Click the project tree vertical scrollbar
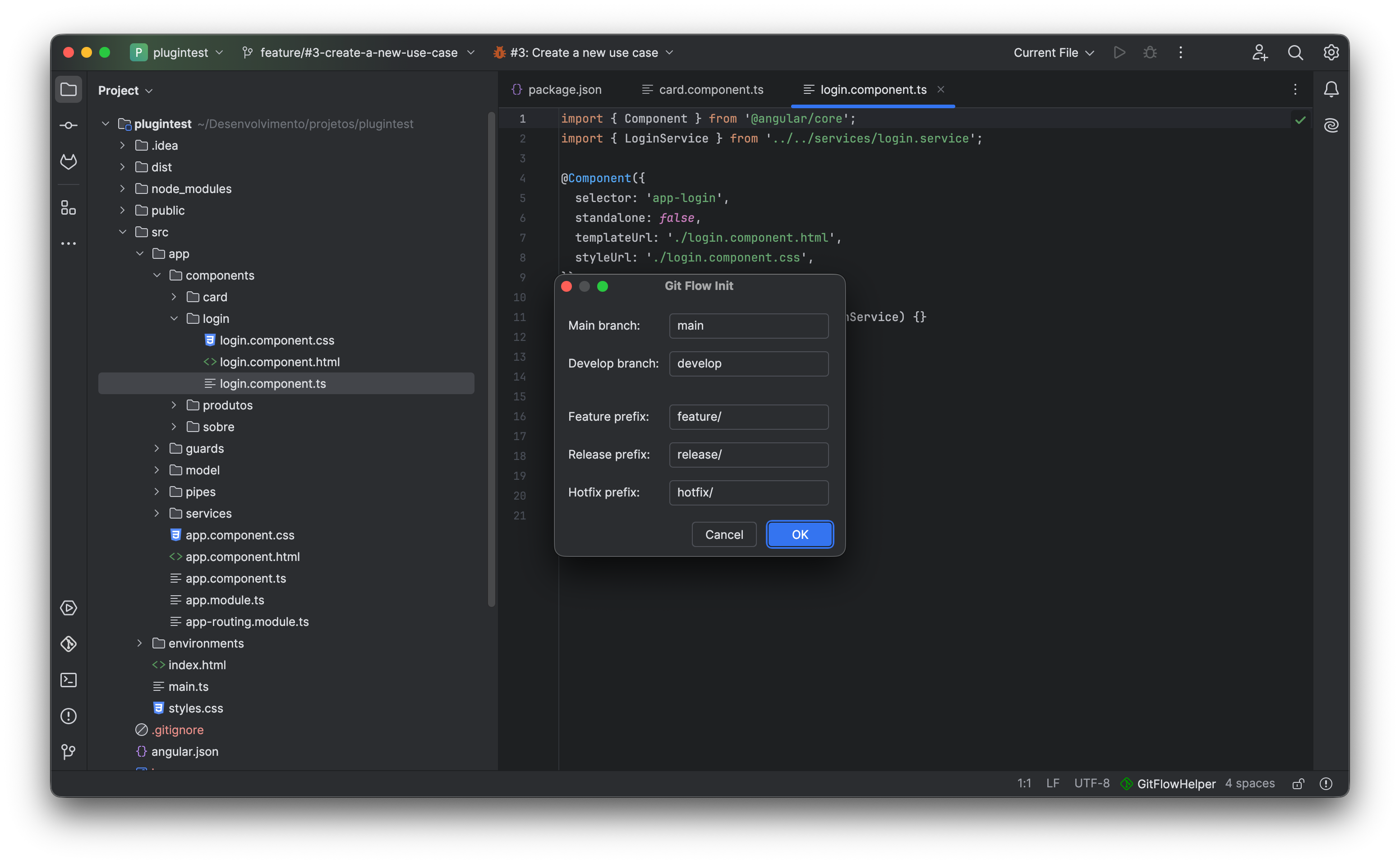Viewport: 1400px width, 864px height. click(491, 360)
